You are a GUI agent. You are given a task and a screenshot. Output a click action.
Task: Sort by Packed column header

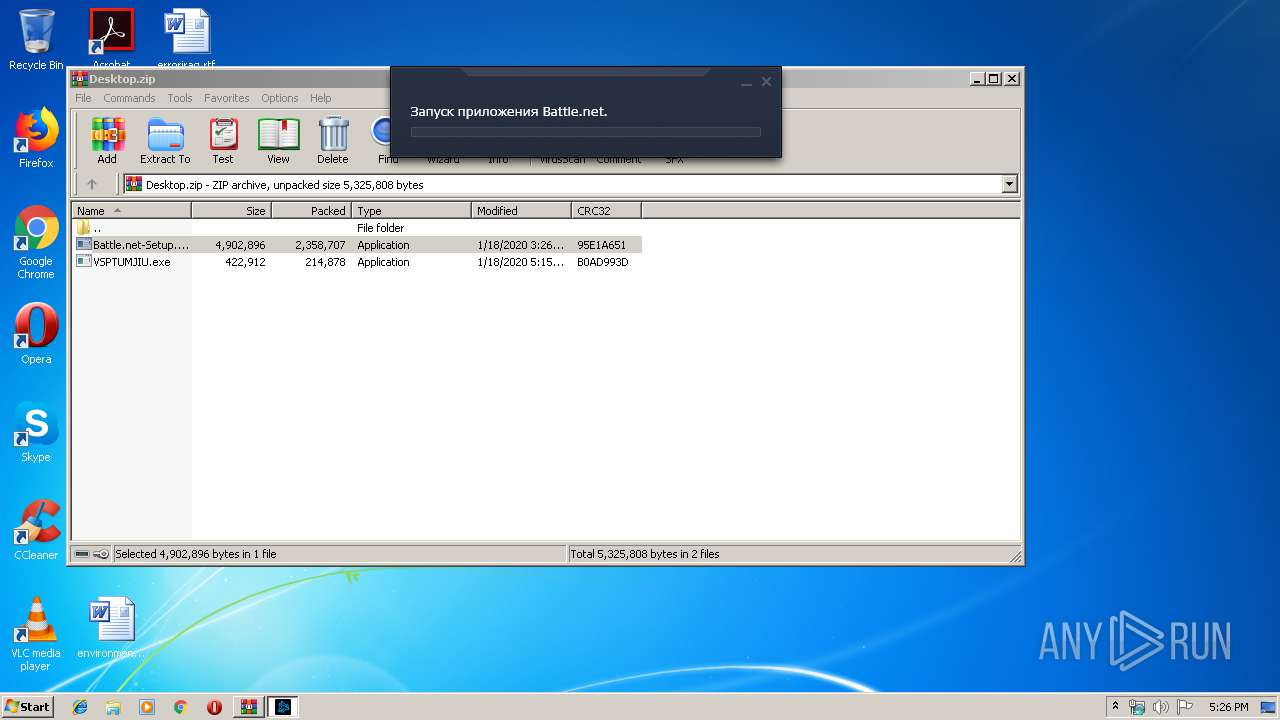click(x=311, y=210)
